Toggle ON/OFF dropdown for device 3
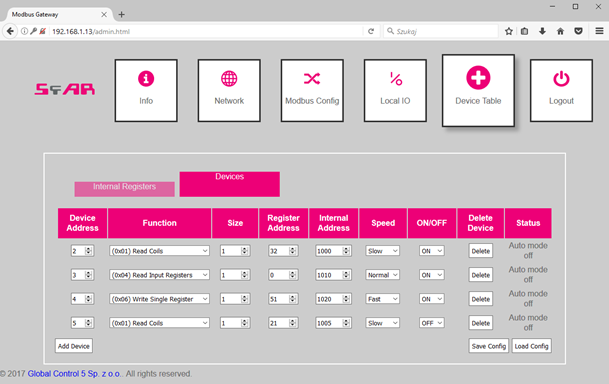This screenshot has width=609, height=384. tap(432, 275)
